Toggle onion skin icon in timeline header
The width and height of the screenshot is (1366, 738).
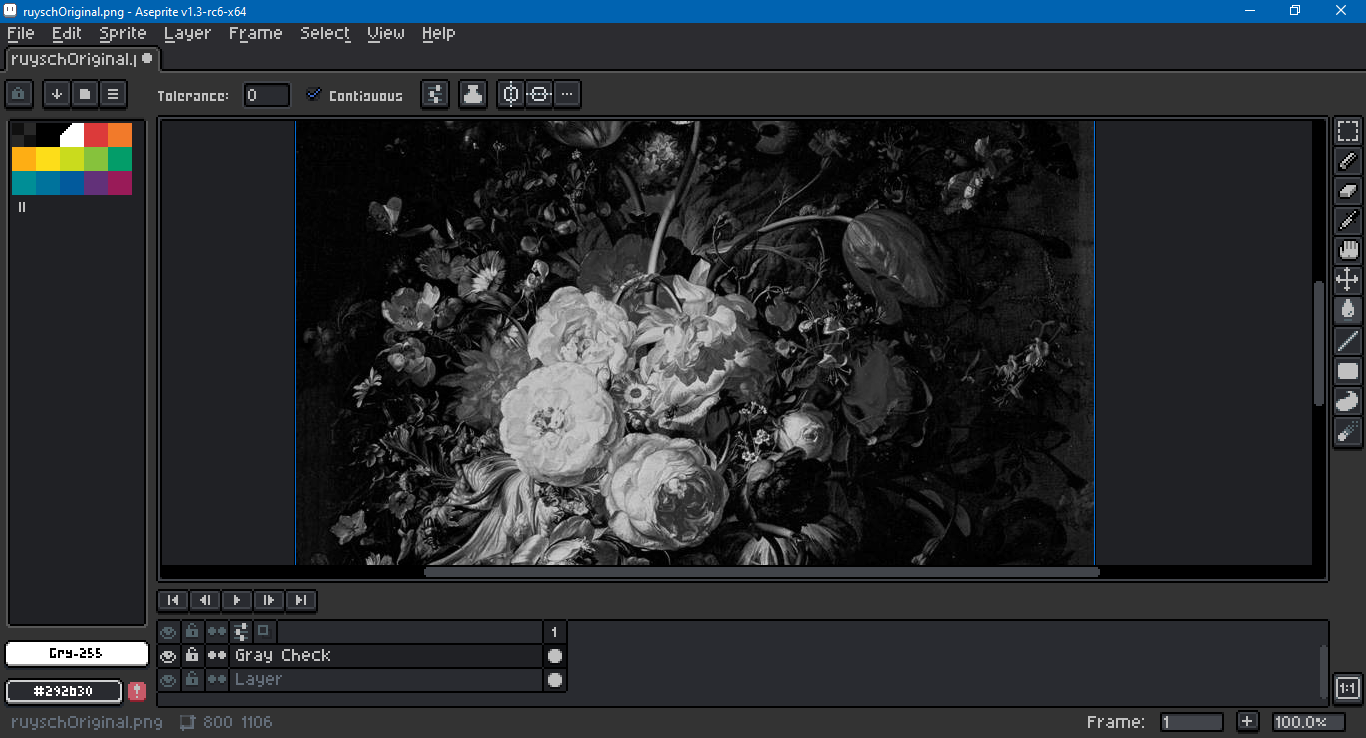pos(263,632)
